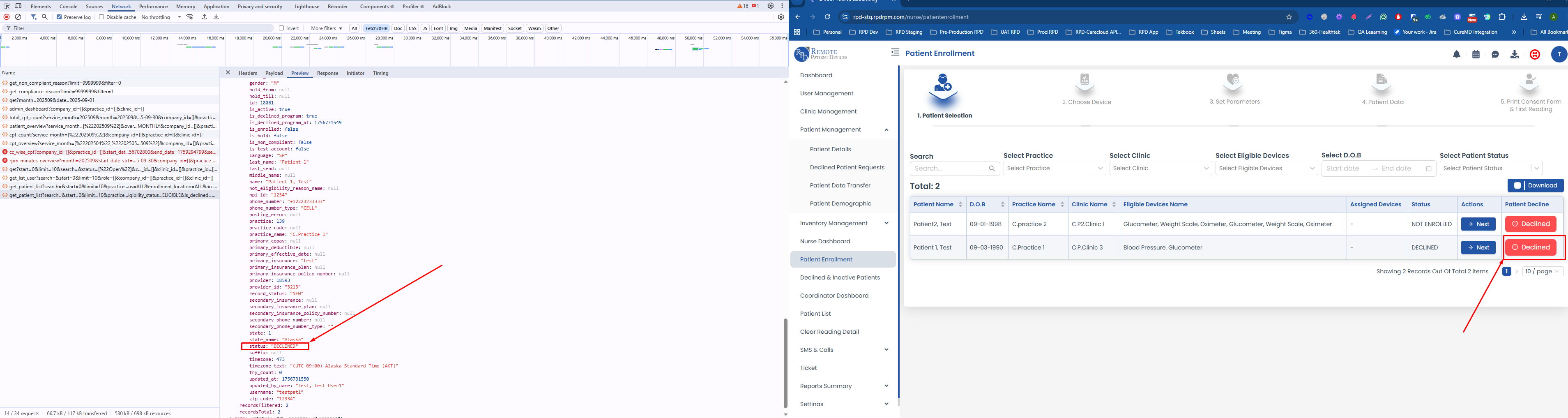Image resolution: width=1568 pixels, height=418 pixels.
Task: Click the clear network log icon
Action: point(18,17)
